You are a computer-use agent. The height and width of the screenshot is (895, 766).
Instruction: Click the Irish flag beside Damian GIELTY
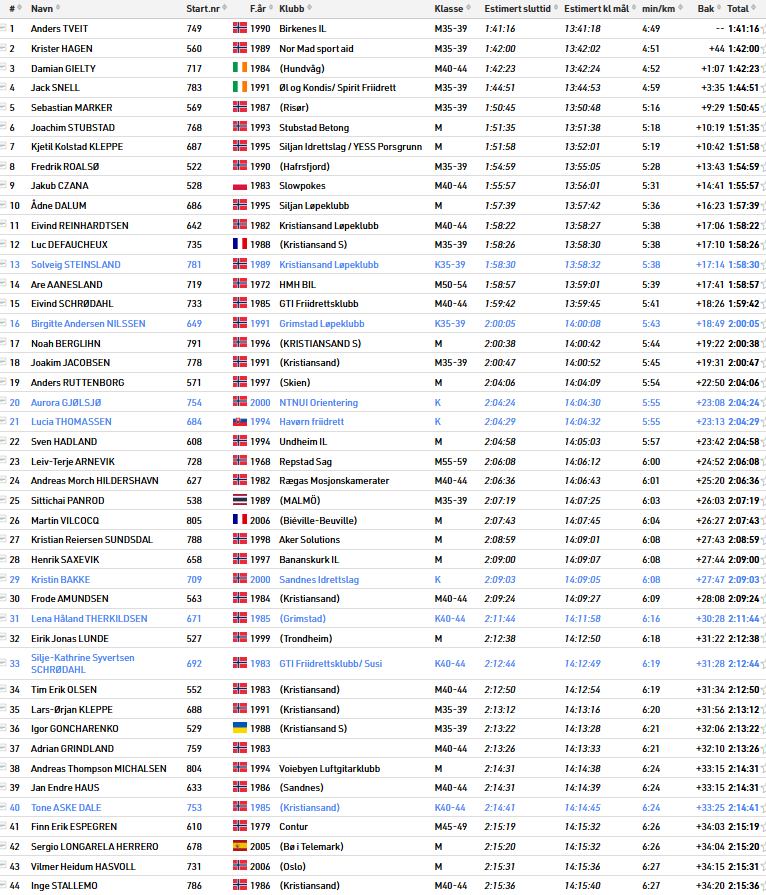pos(240,68)
